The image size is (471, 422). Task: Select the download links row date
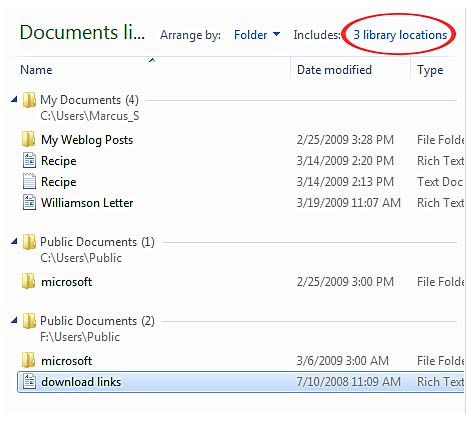click(x=348, y=382)
